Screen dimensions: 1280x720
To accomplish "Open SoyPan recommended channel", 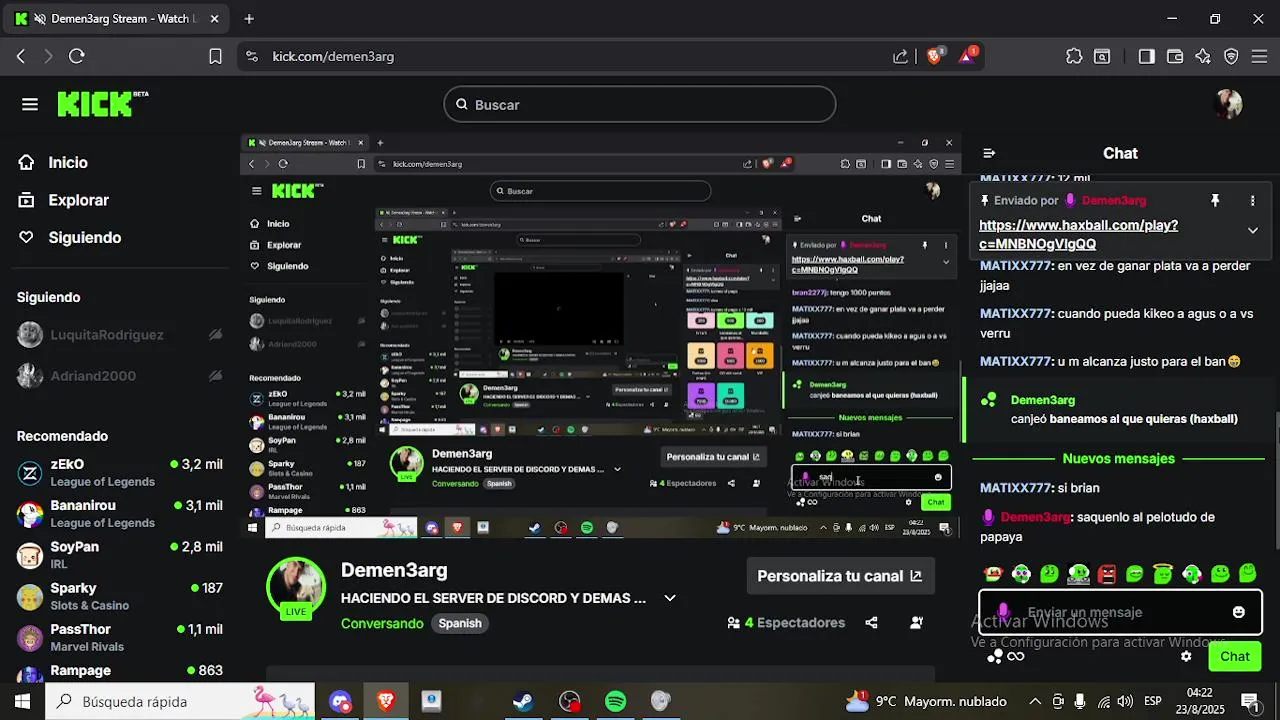I will click(120, 555).
